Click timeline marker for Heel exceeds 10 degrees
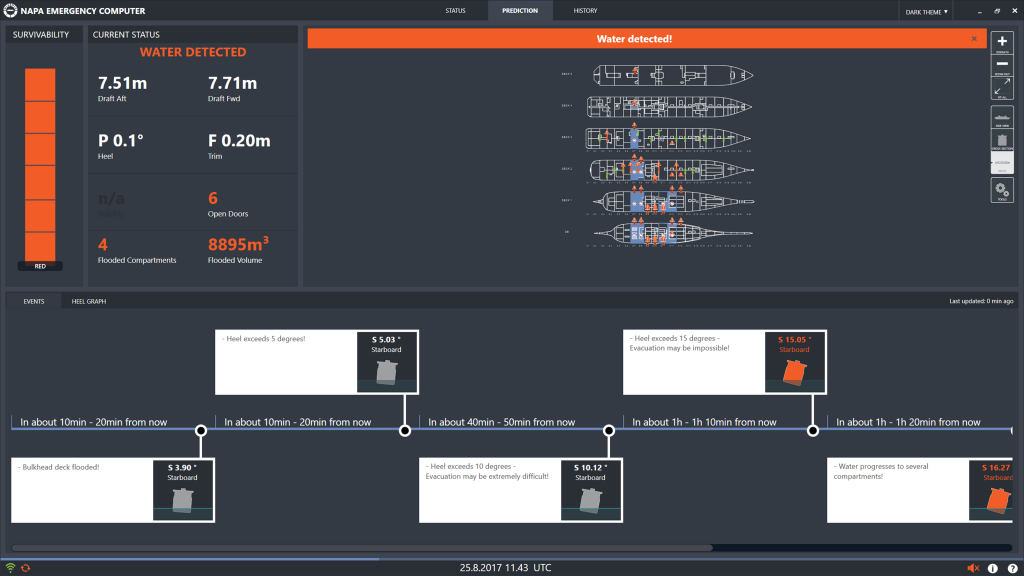Viewport: 1024px width, 576px height. click(x=609, y=430)
